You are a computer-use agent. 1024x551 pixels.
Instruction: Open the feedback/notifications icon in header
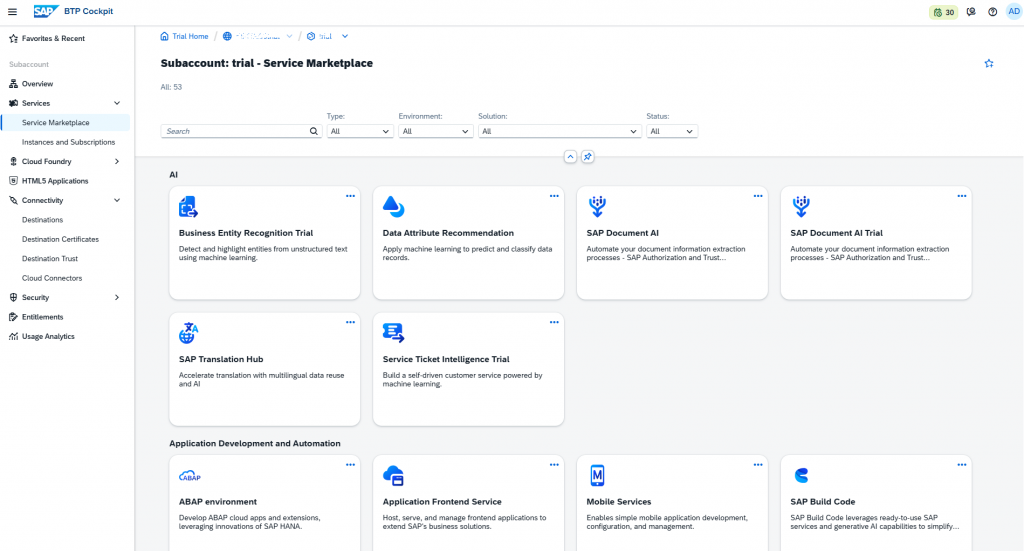click(x=971, y=12)
